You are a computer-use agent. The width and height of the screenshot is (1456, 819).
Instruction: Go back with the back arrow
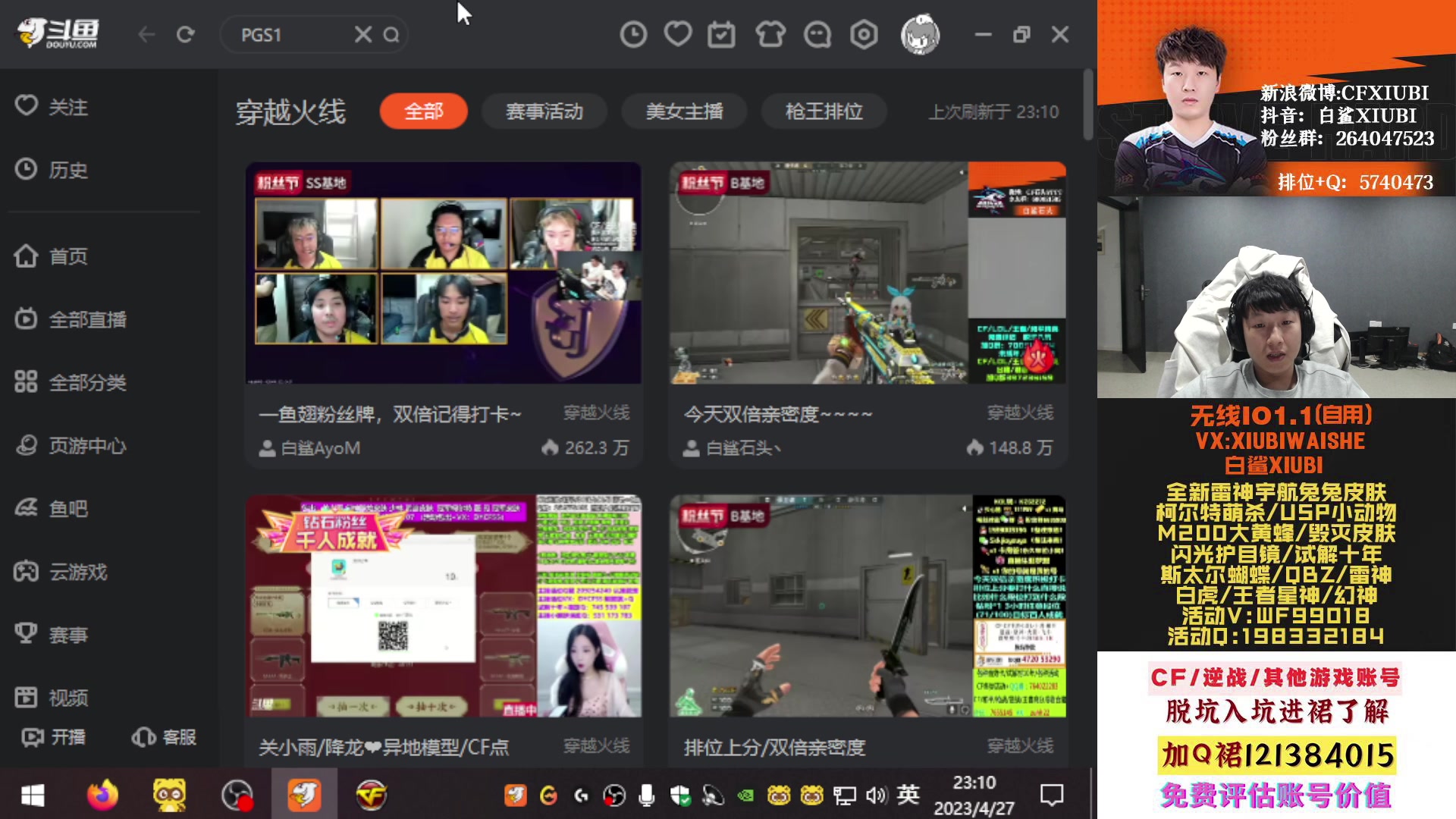(146, 35)
